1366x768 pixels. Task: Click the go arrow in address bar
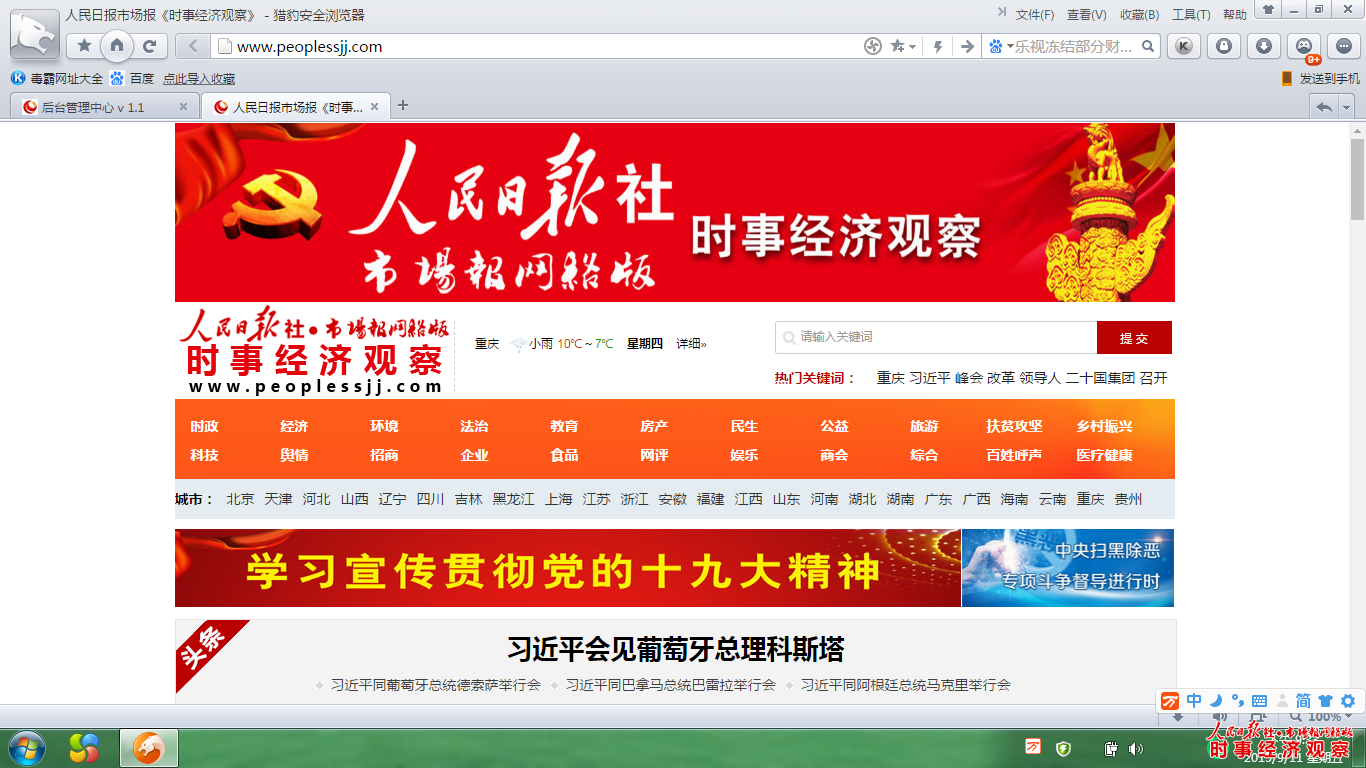[967, 46]
